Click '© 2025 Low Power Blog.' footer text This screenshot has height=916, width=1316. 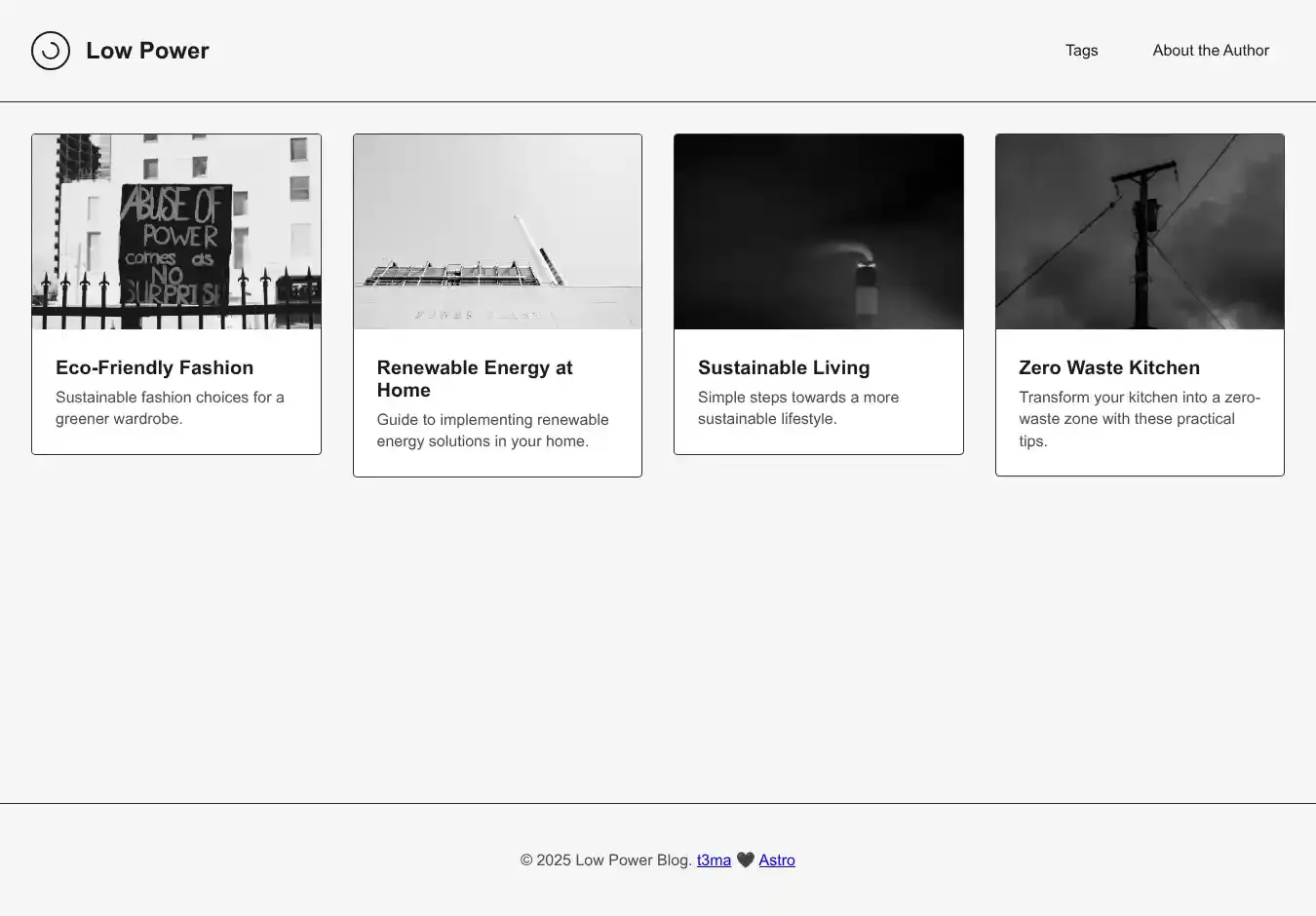(606, 859)
